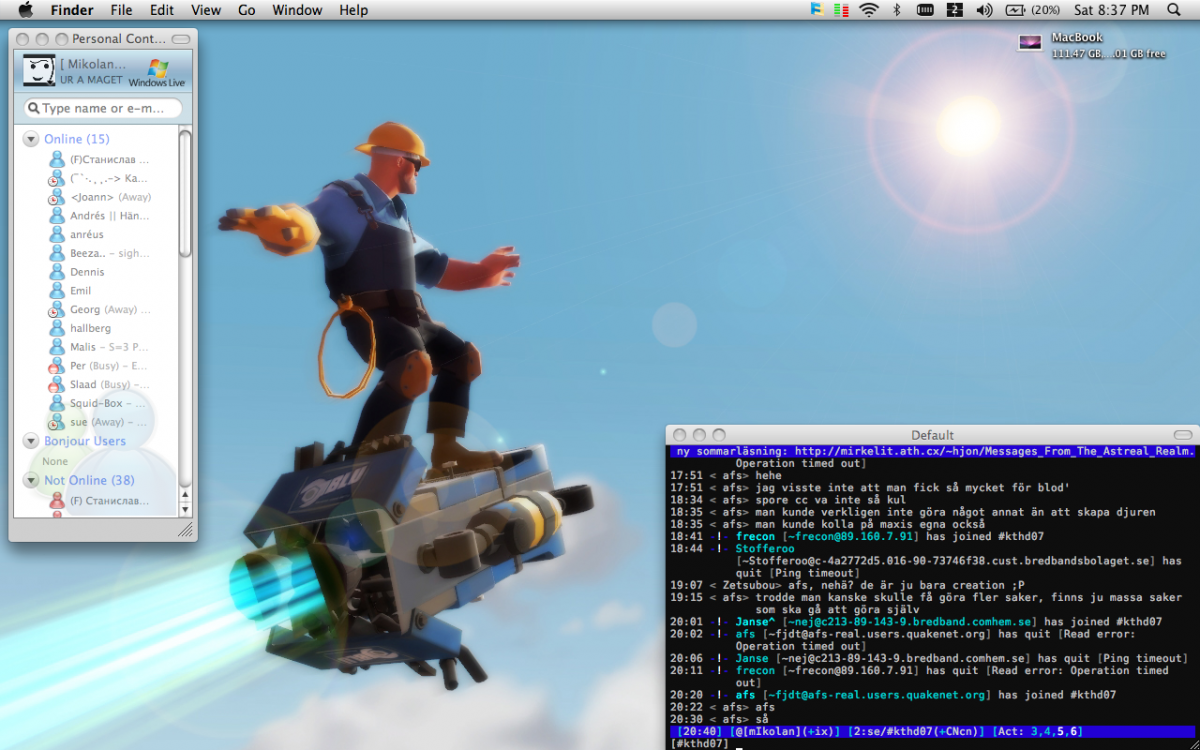1200x750 pixels.
Task: Click the contact name search field
Action: click(x=103, y=108)
